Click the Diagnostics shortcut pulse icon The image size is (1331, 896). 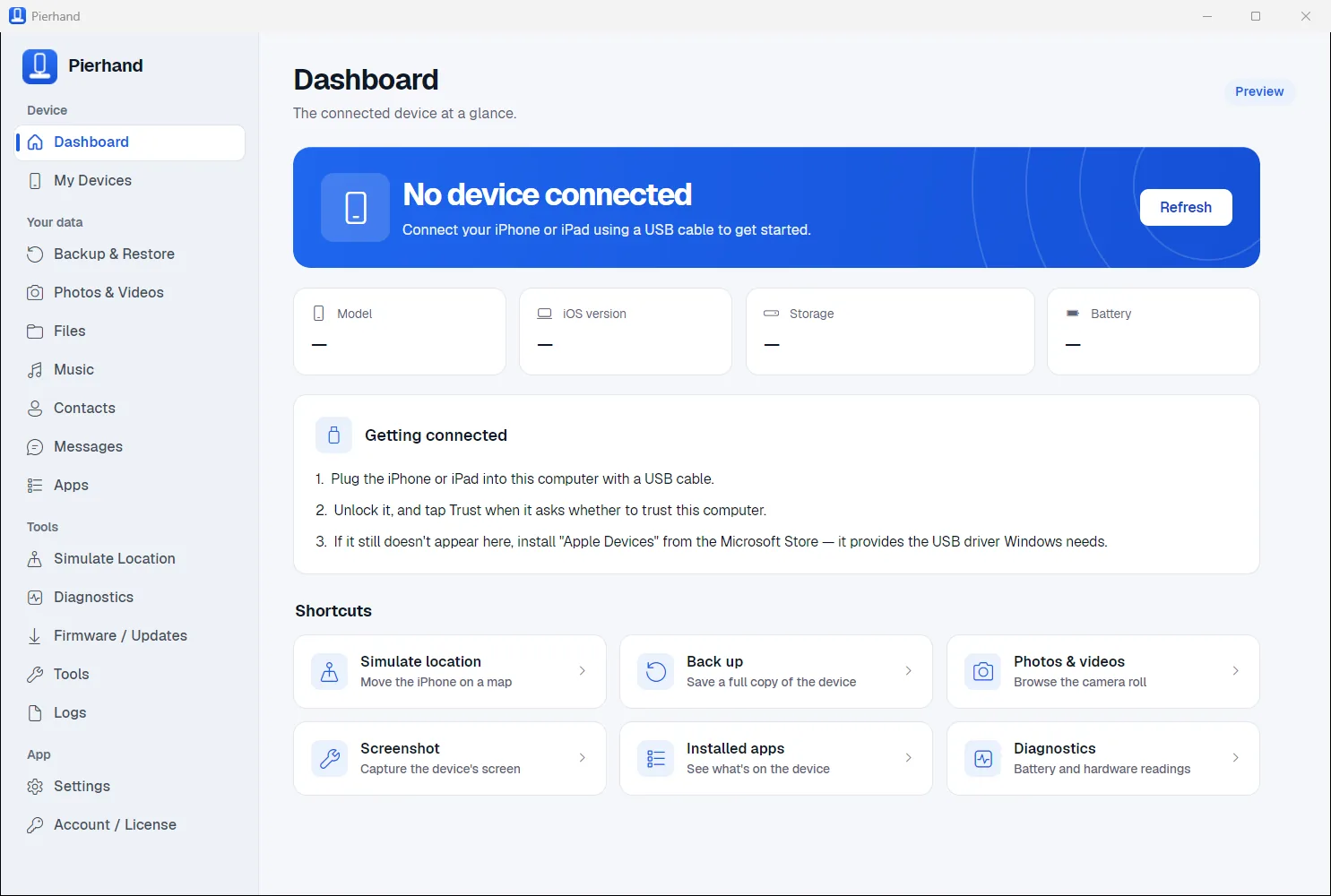[983, 759]
